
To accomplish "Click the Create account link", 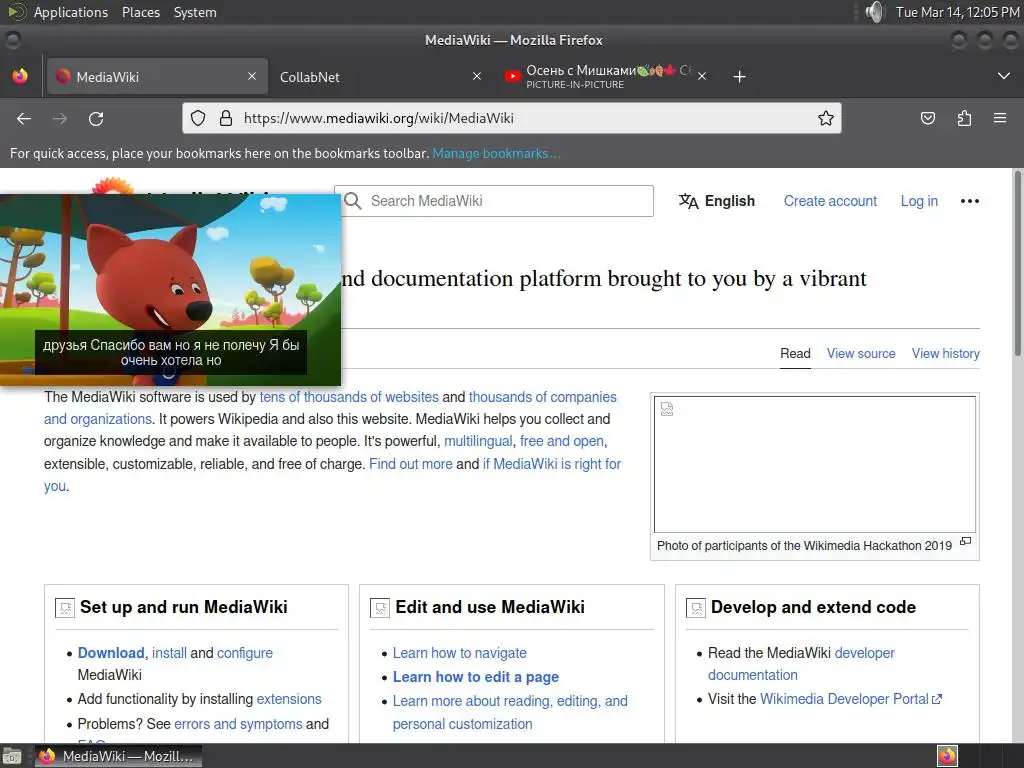I will pyautogui.click(x=830, y=200).
